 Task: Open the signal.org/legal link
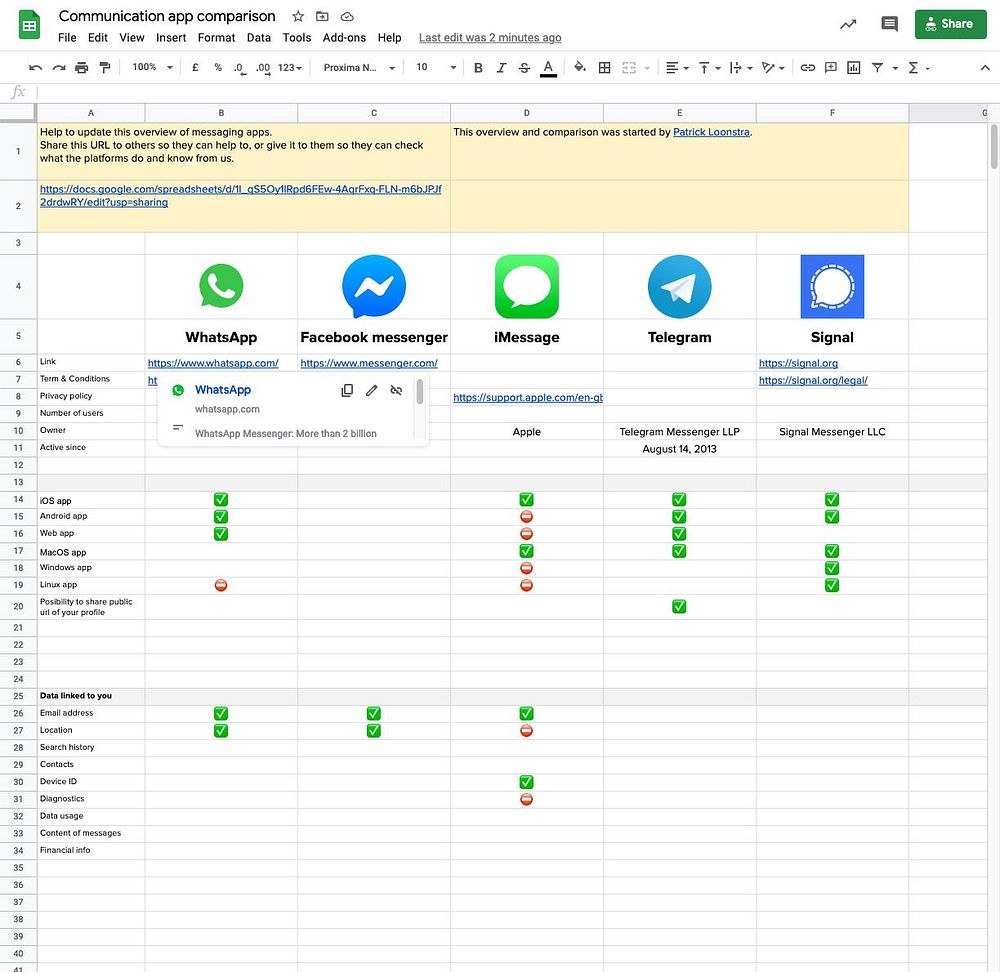coord(812,380)
